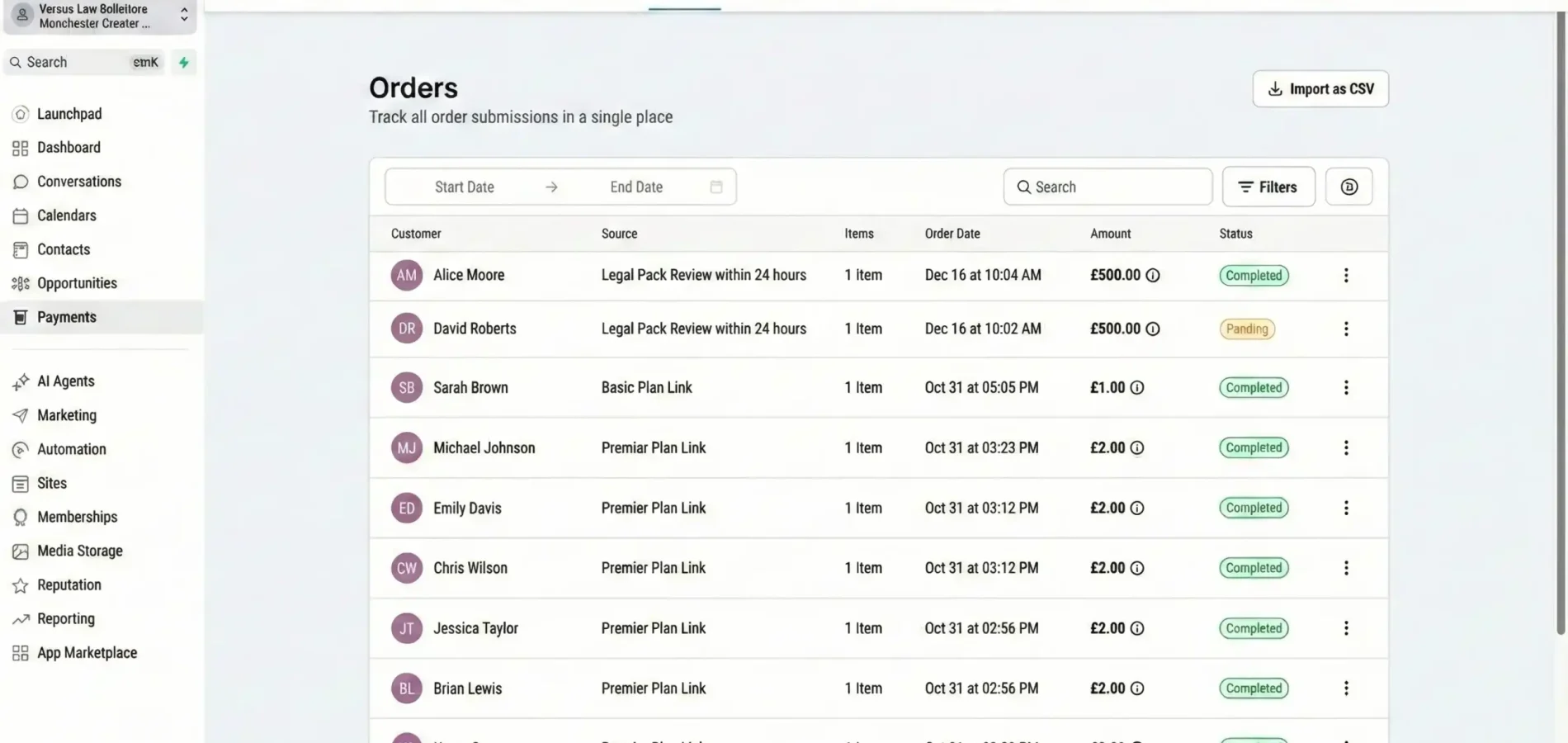The image size is (1568, 743).
Task: Click the lightning quick-actions icon near search
Action: point(183,62)
